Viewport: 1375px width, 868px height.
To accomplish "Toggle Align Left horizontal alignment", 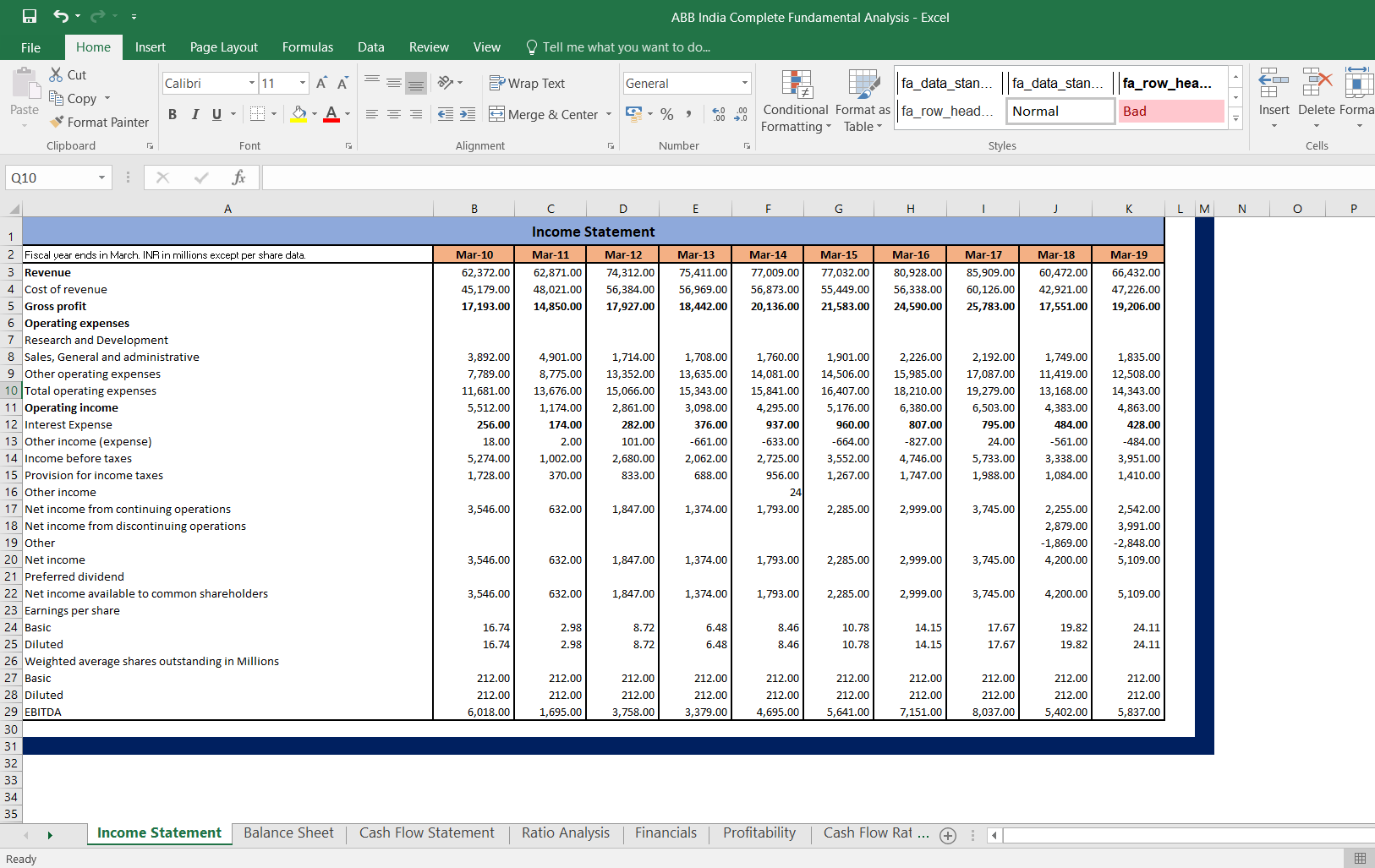I will coord(372,114).
